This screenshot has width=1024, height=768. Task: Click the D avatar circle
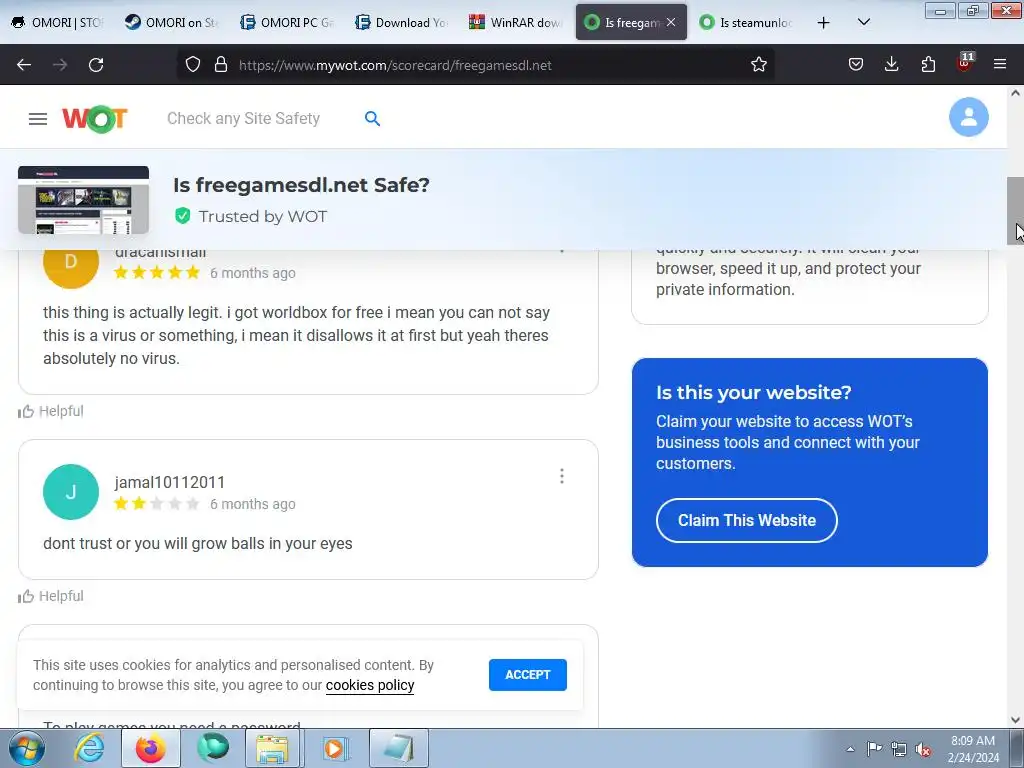coord(71,264)
